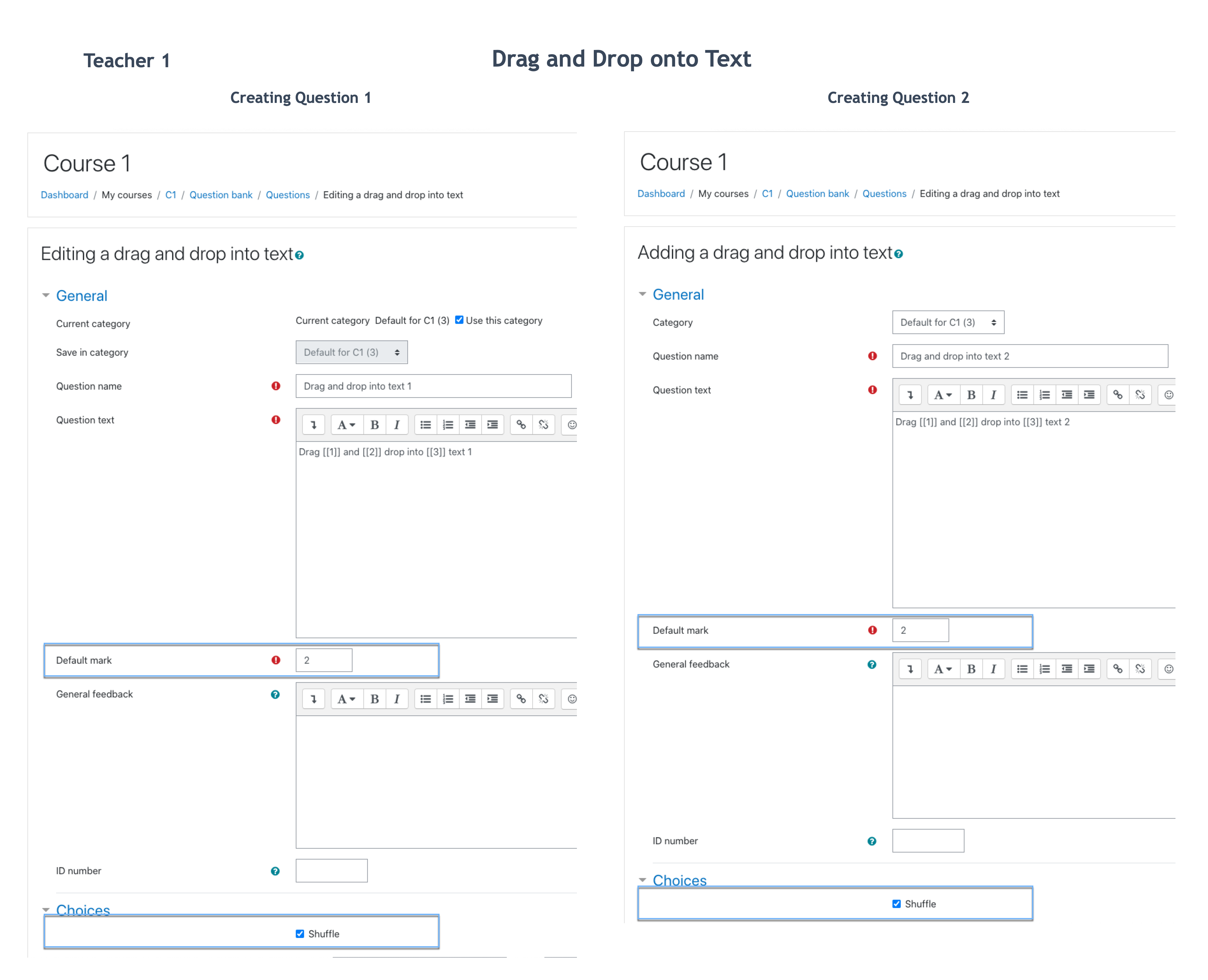The width and height of the screenshot is (1208, 980).
Task: Open Questions breadcrumb in Question 1 page
Action: (x=288, y=195)
